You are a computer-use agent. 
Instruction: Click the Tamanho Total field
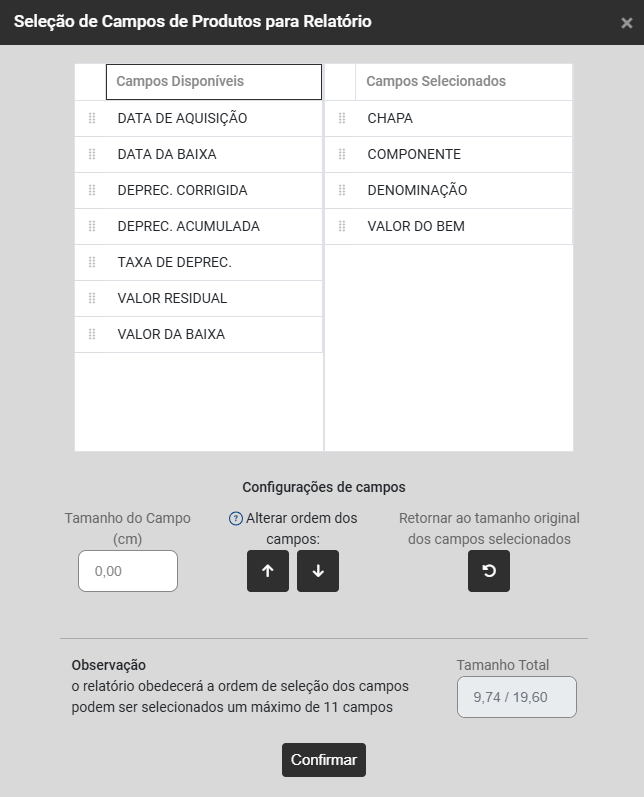[x=516, y=697]
